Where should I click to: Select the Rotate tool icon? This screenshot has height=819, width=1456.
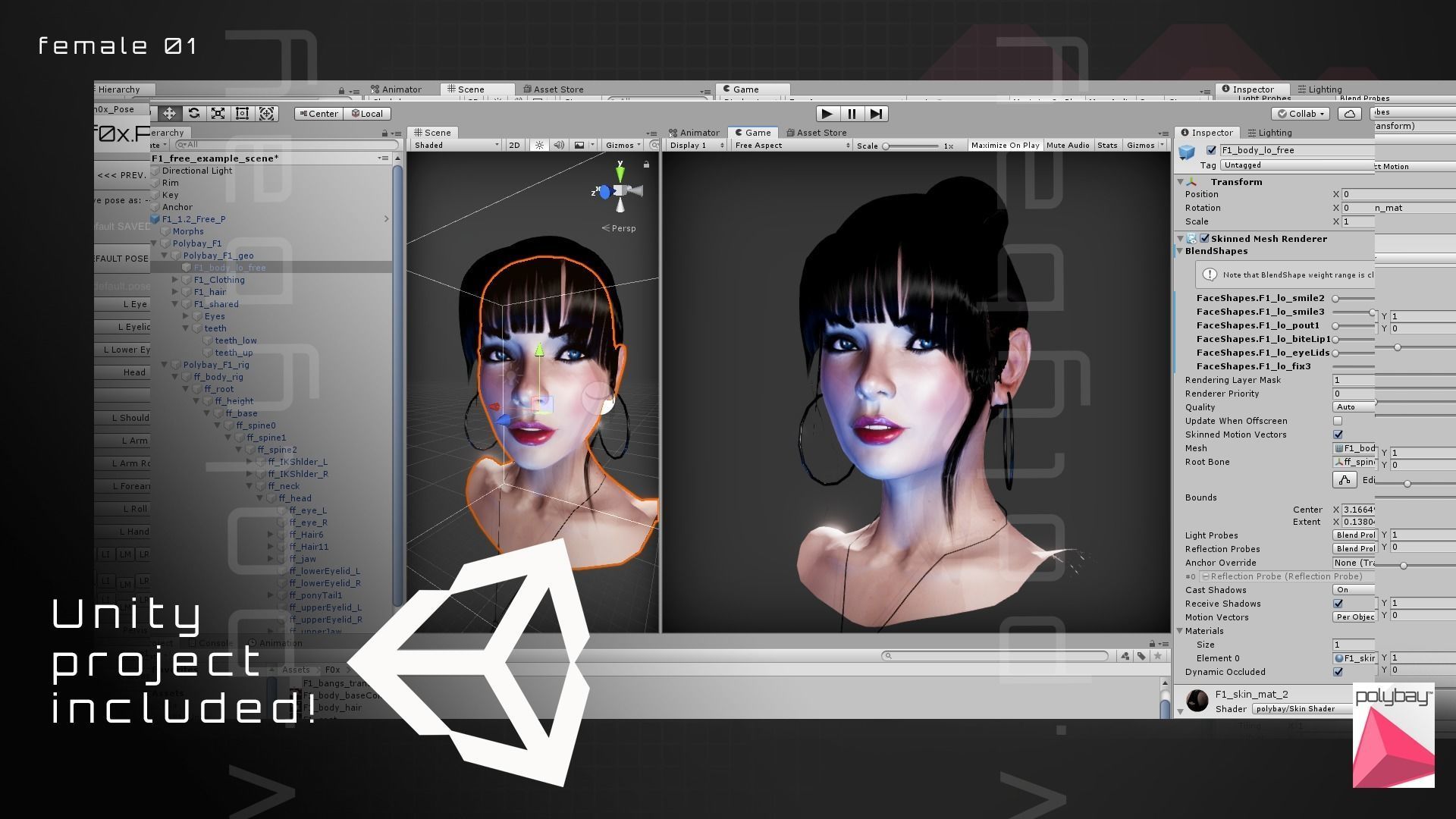(x=194, y=114)
